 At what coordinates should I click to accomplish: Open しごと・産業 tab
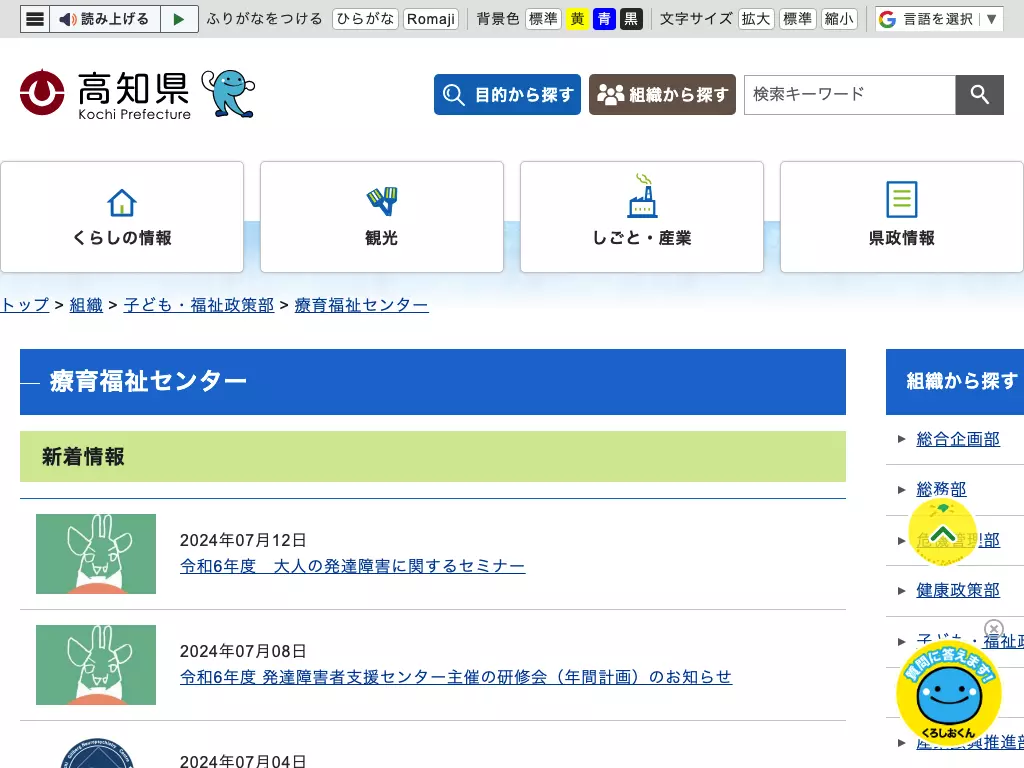(642, 217)
